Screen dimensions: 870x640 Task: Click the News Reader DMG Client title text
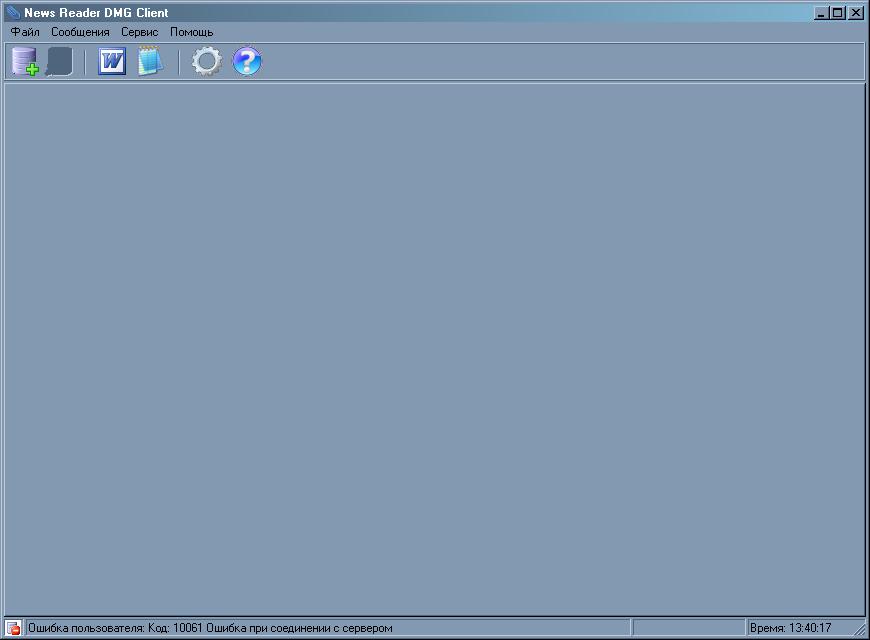coord(96,13)
